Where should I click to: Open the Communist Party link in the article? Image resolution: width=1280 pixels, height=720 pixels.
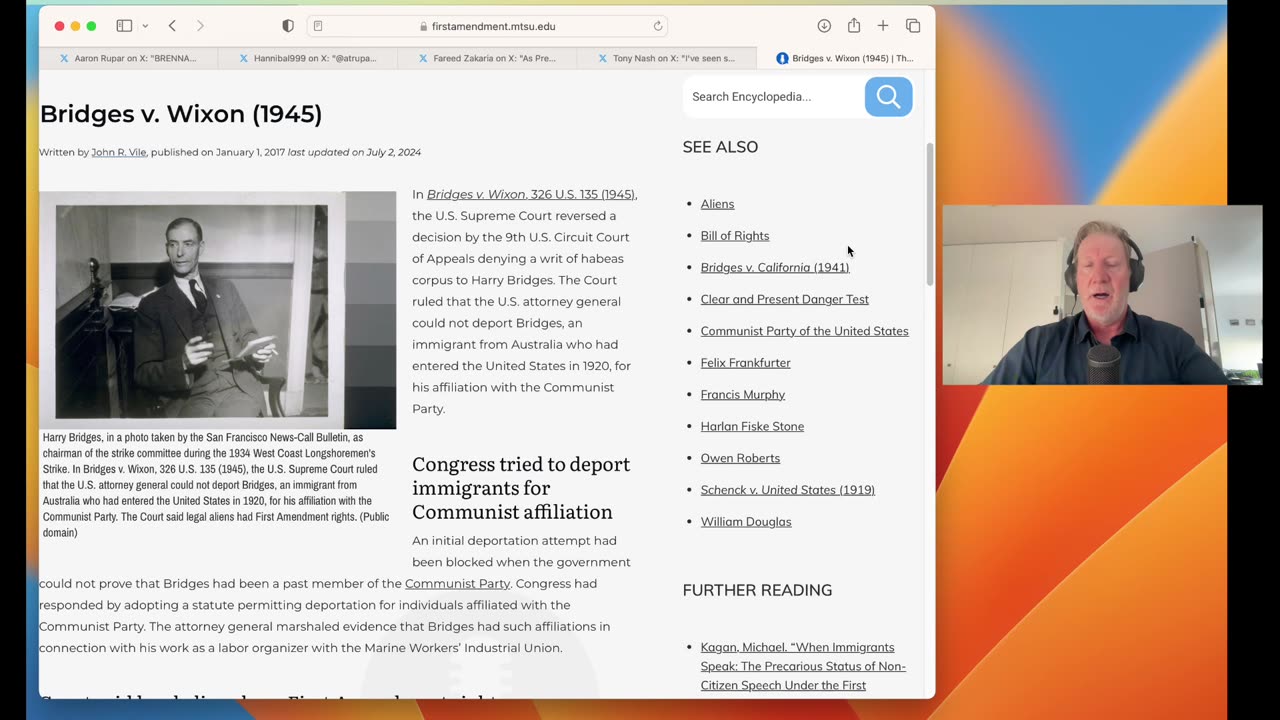tap(457, 584)
